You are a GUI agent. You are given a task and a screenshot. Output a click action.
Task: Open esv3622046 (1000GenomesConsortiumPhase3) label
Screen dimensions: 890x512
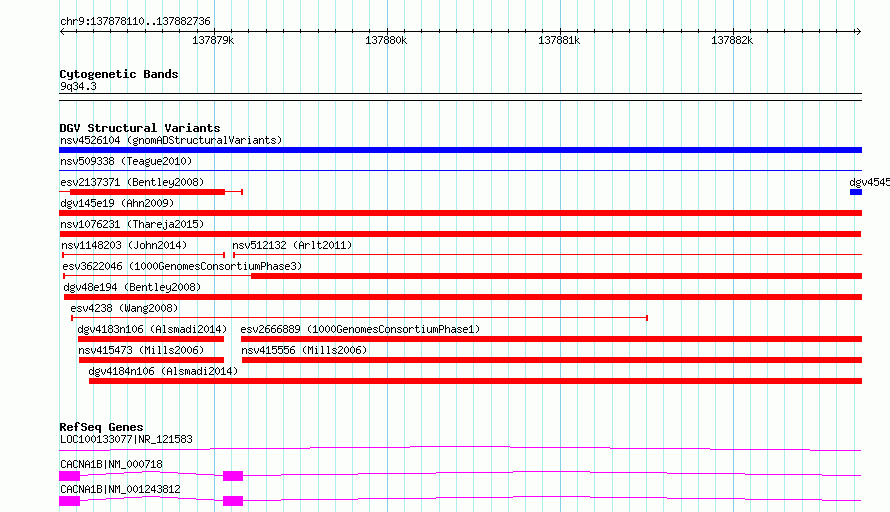(182, 266)
